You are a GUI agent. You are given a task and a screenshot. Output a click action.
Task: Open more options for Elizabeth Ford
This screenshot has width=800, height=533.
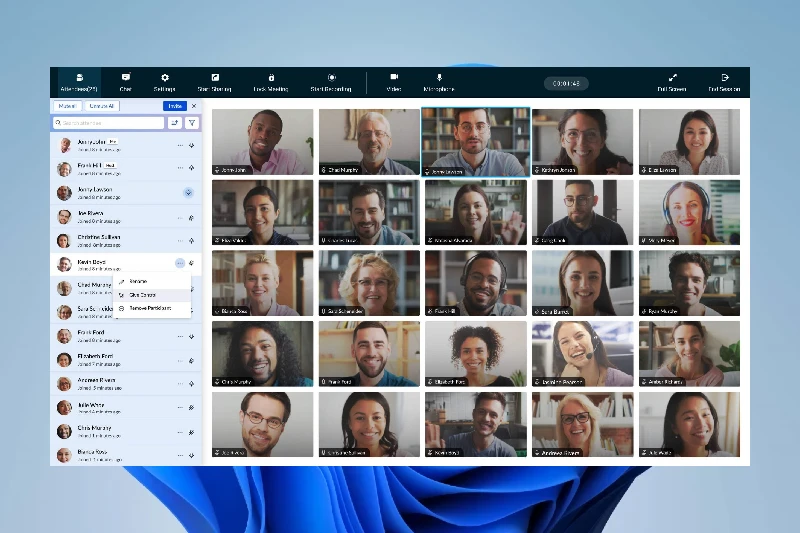[180, 361]
